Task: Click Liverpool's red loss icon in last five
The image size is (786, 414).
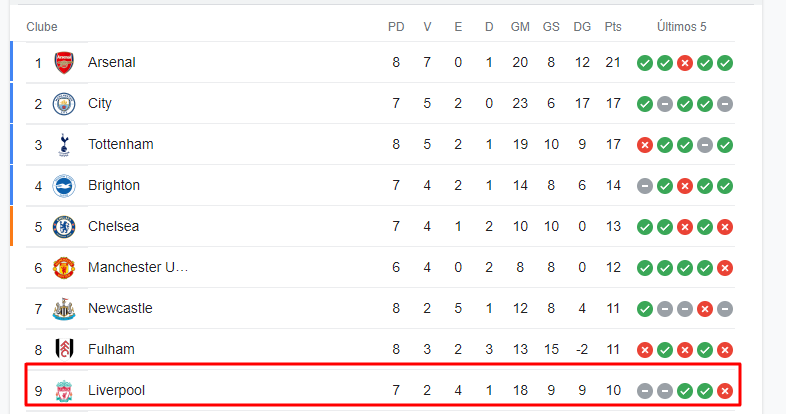Action: pos(725,391)
